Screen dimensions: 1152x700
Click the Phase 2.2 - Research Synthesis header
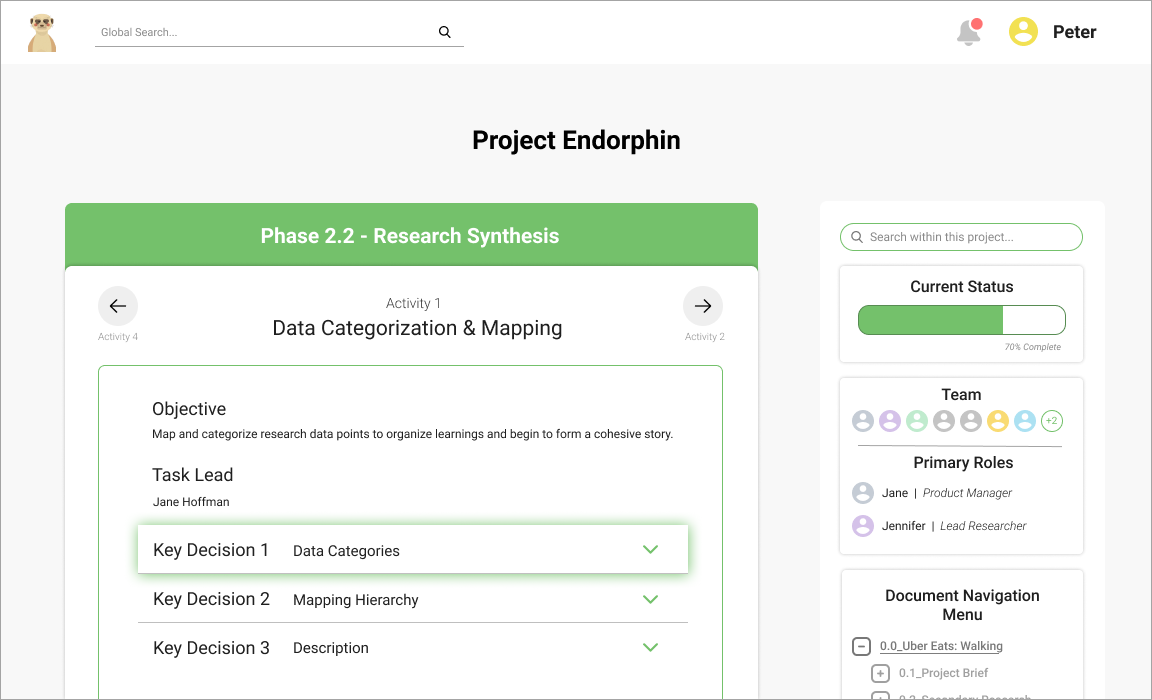(410, 236)
